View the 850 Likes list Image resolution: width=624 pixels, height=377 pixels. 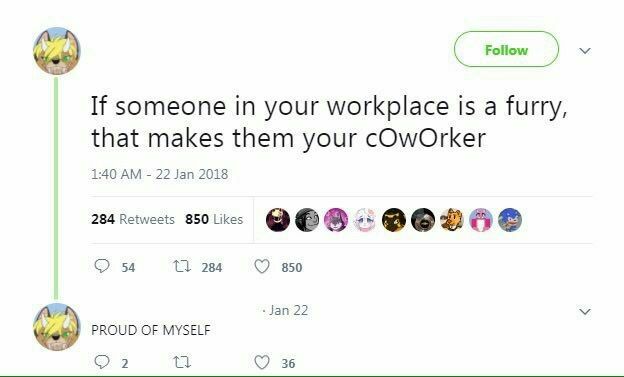pyautogui.click(x=214, y=219)
